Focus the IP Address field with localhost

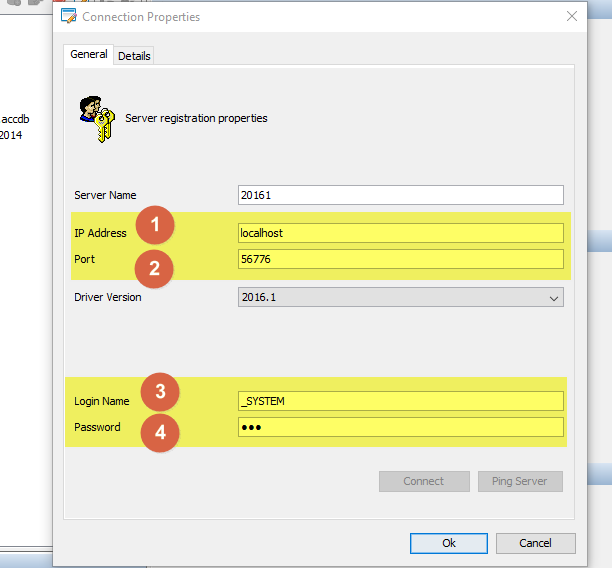pyautogui.click(x=401, y=233)
